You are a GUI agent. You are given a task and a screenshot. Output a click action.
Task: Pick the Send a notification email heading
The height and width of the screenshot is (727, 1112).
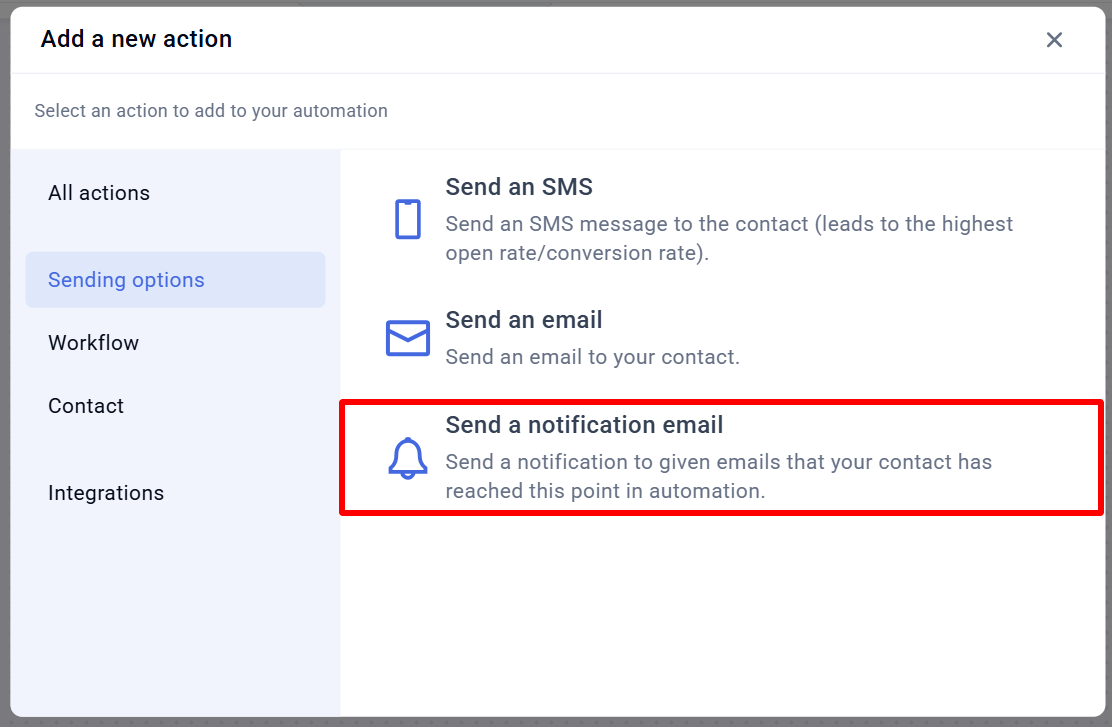click(584, 425)
